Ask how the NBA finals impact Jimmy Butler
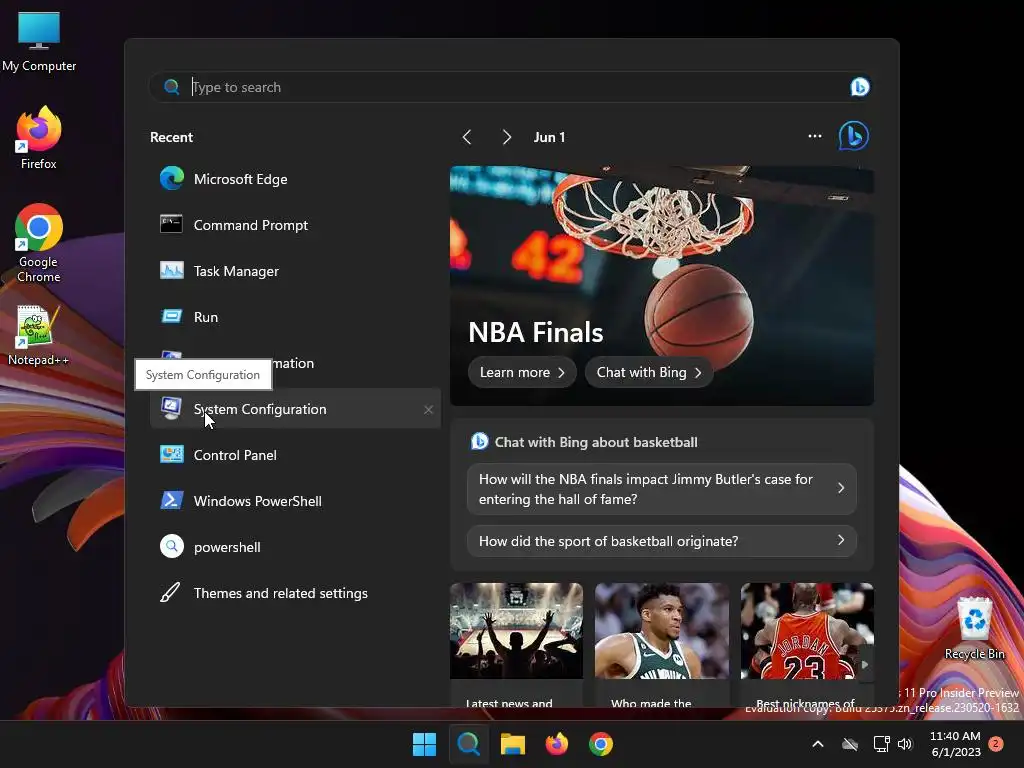Screen dimensions: 1024x768 [x=662, y=489]
